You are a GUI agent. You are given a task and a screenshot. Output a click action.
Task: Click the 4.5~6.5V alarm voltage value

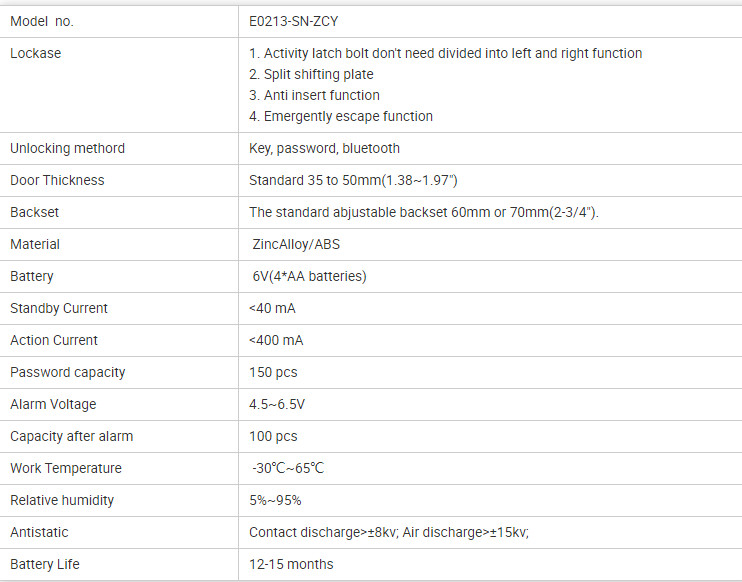tap(277, 404)
